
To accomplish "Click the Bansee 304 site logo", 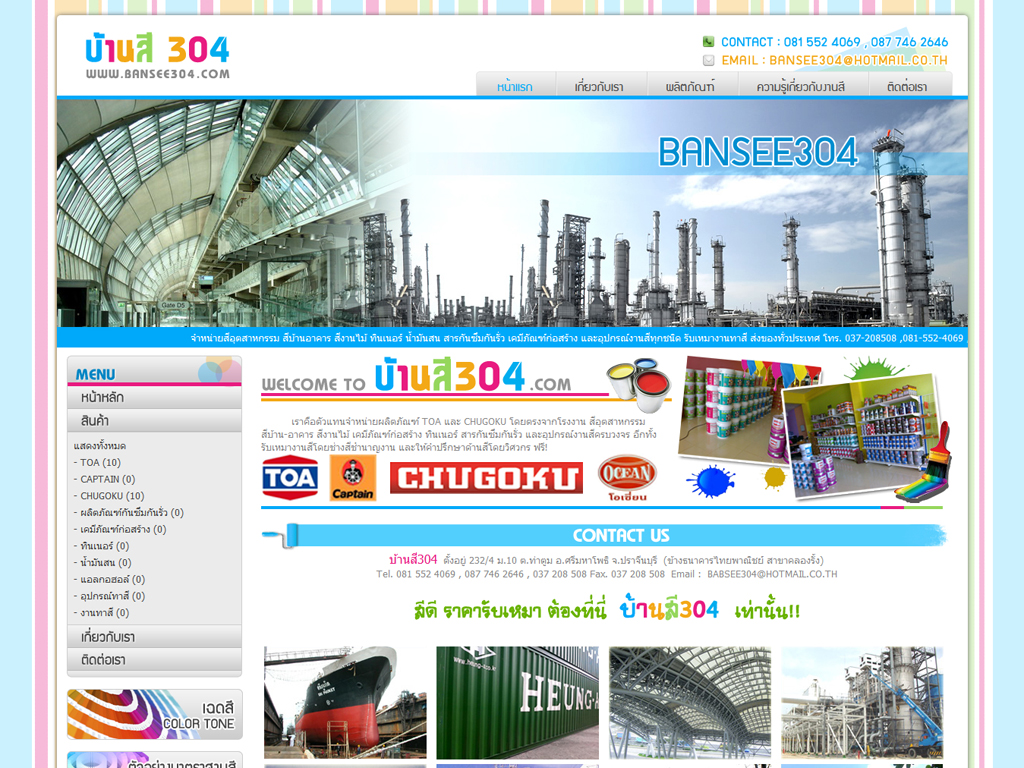I will coord(157,57).
